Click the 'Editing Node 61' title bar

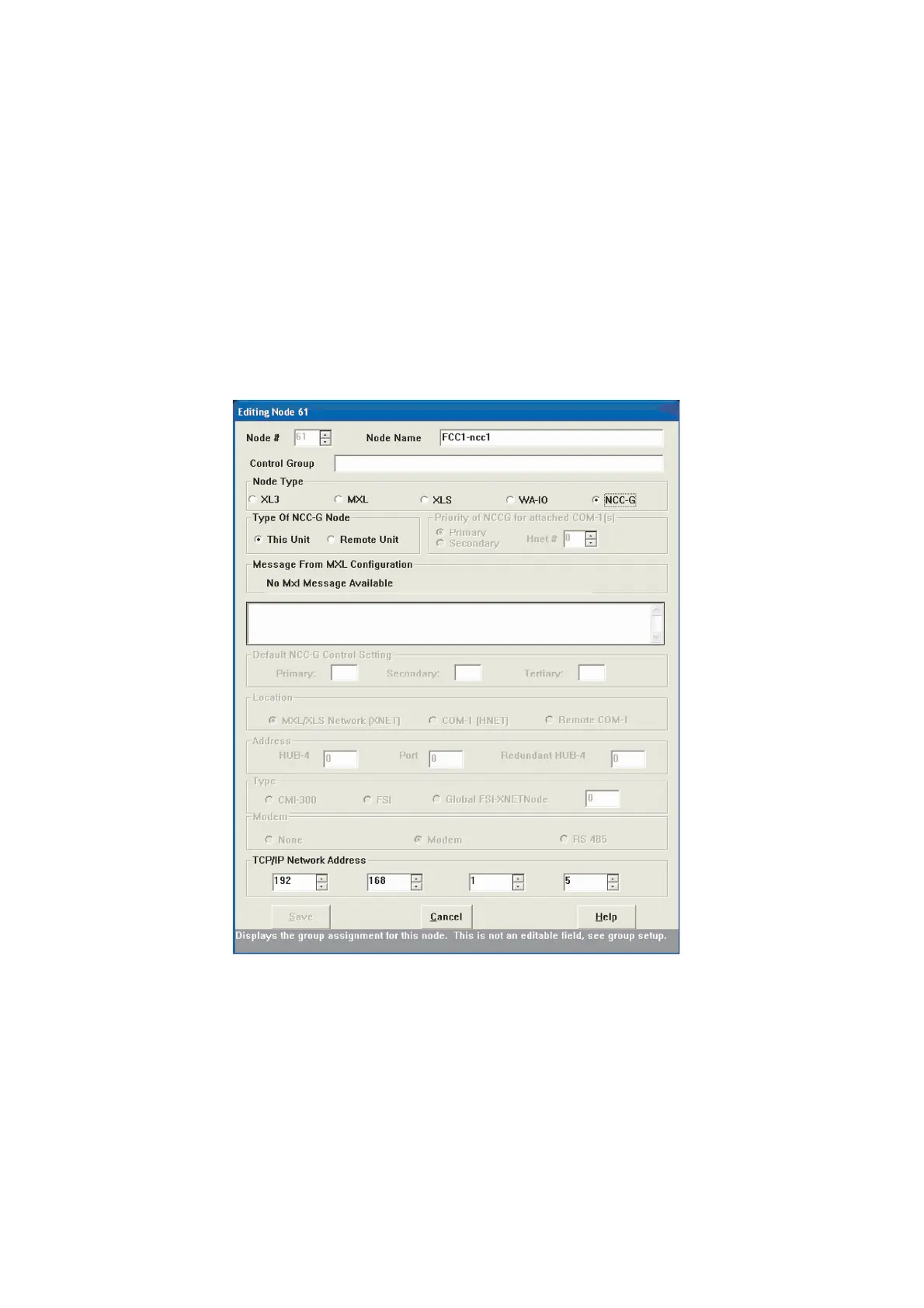[x=456, y=412]
